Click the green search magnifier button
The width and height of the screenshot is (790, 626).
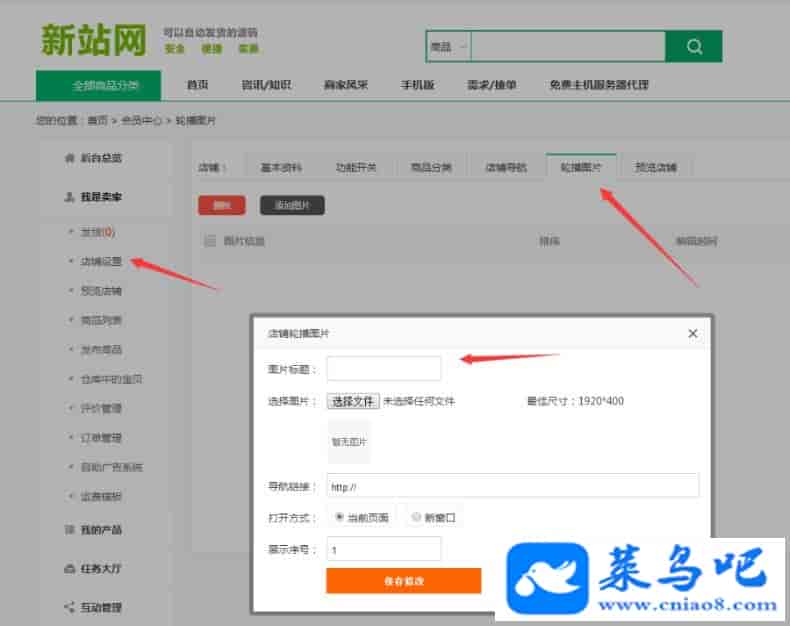pos(694,46)
